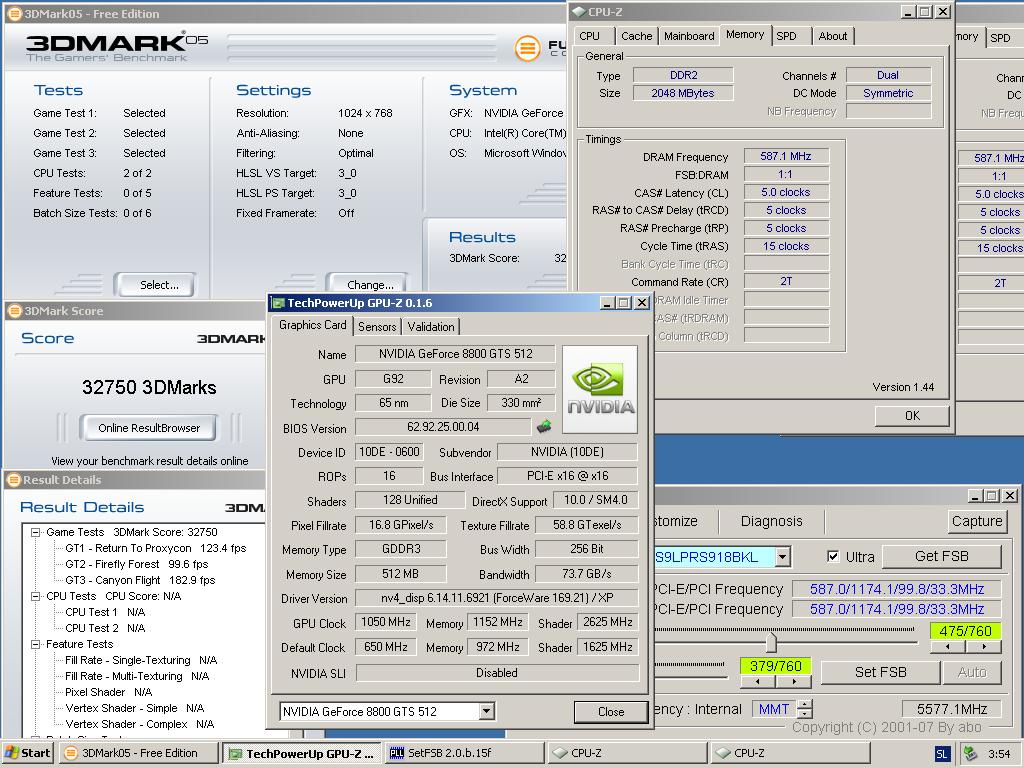Collapse the Feature Tests tree node
The width and height of the screenshot is (1024, 768).
click(x=36, y=644)
